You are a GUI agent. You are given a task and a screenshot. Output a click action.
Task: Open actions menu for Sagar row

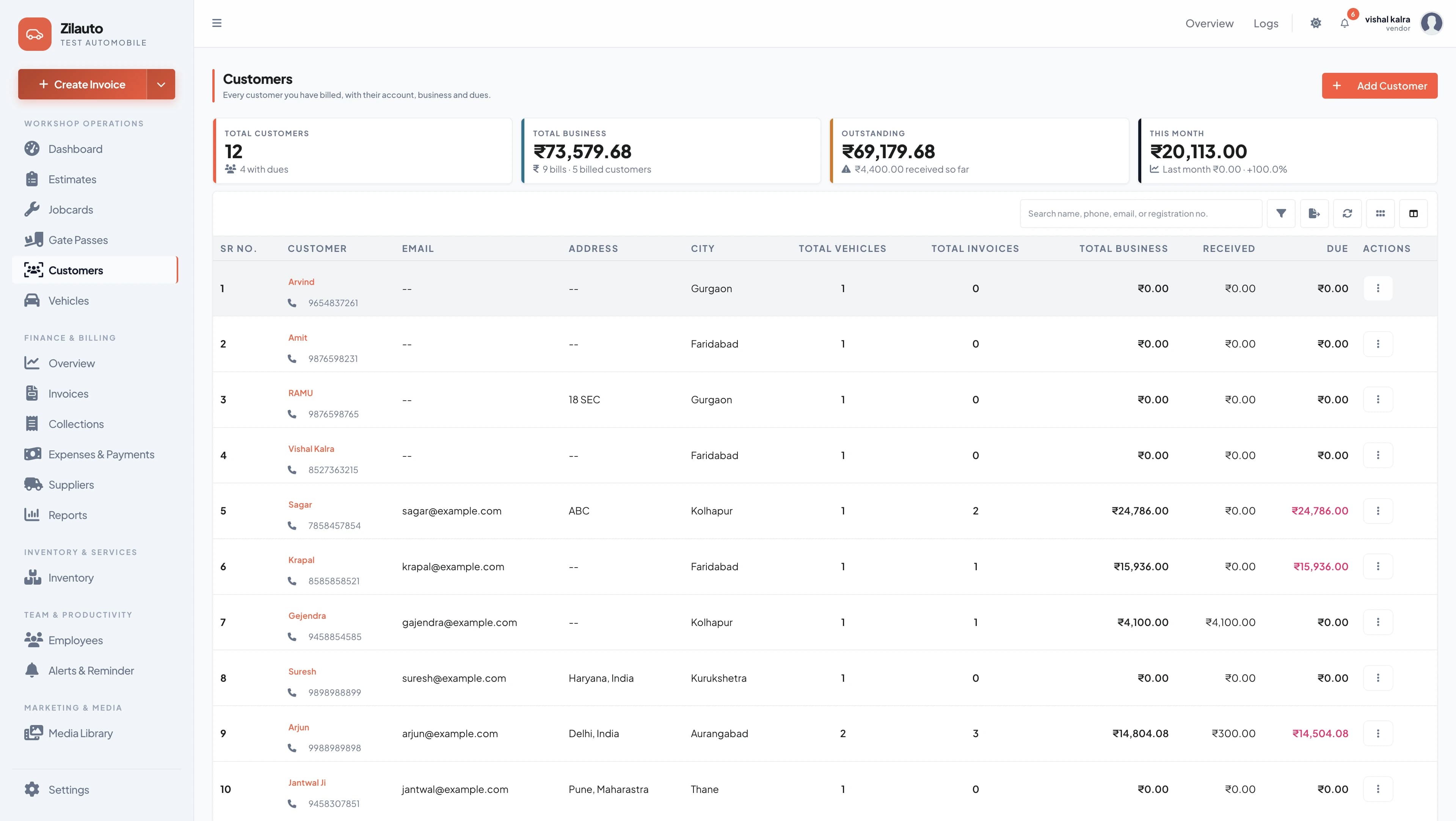[1378, 511]
